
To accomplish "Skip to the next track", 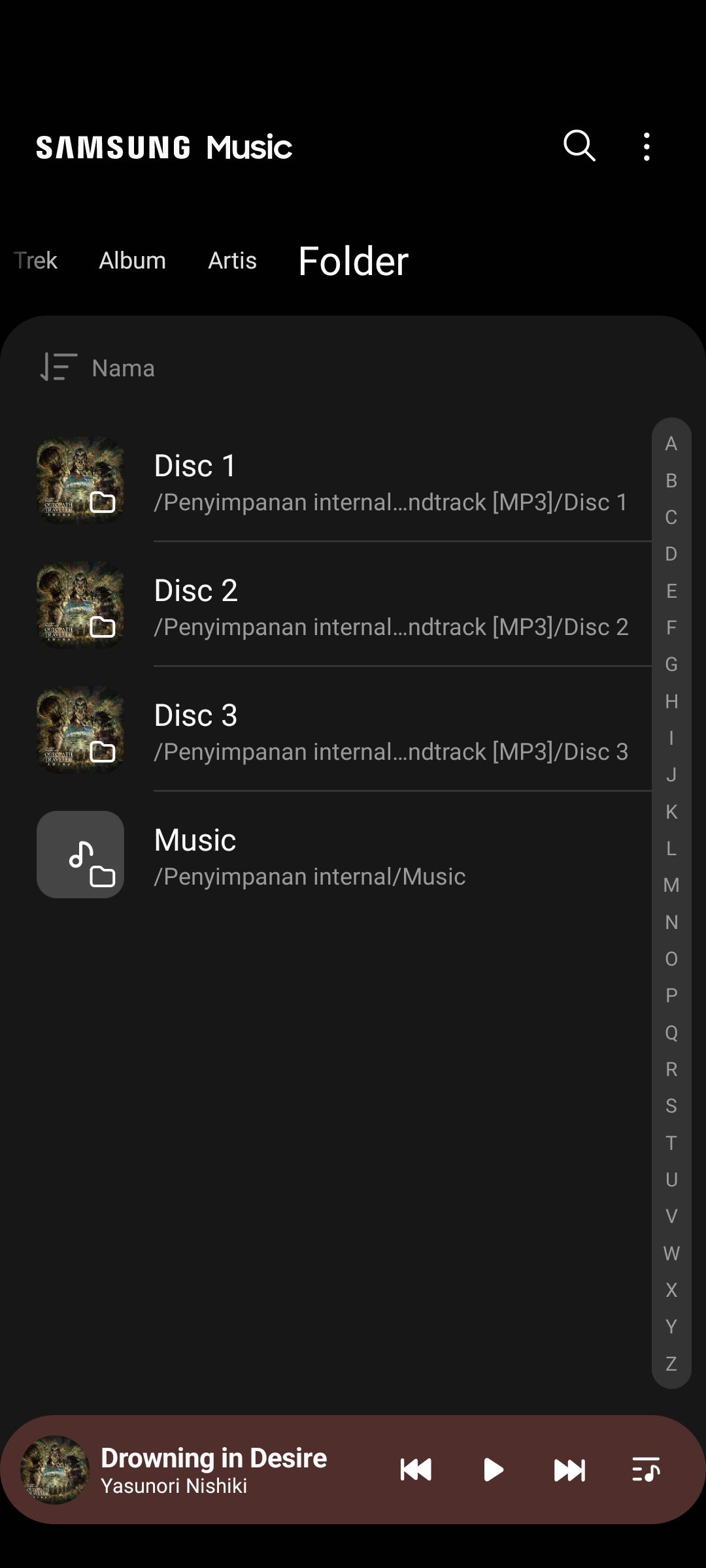I will click(569, 1470).
